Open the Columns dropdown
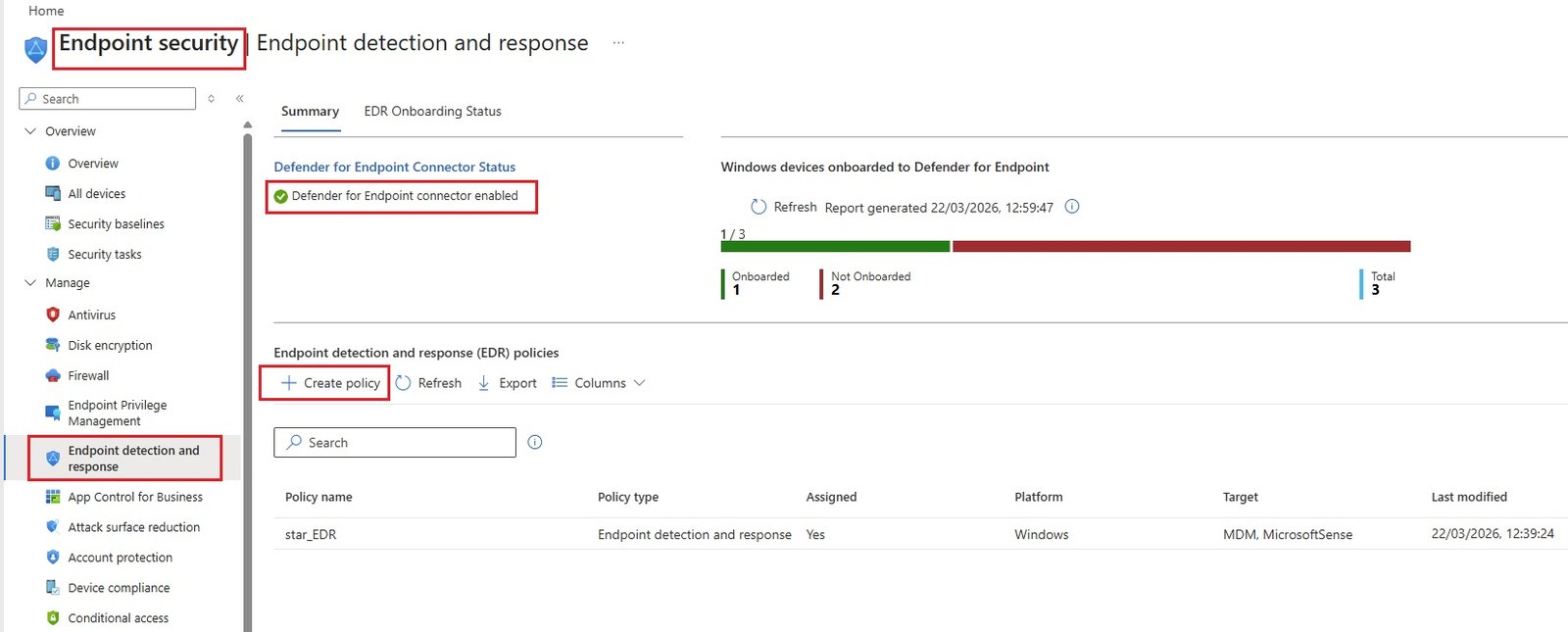1568x632 pixels. pyautogui.click(x=599, y=383)
